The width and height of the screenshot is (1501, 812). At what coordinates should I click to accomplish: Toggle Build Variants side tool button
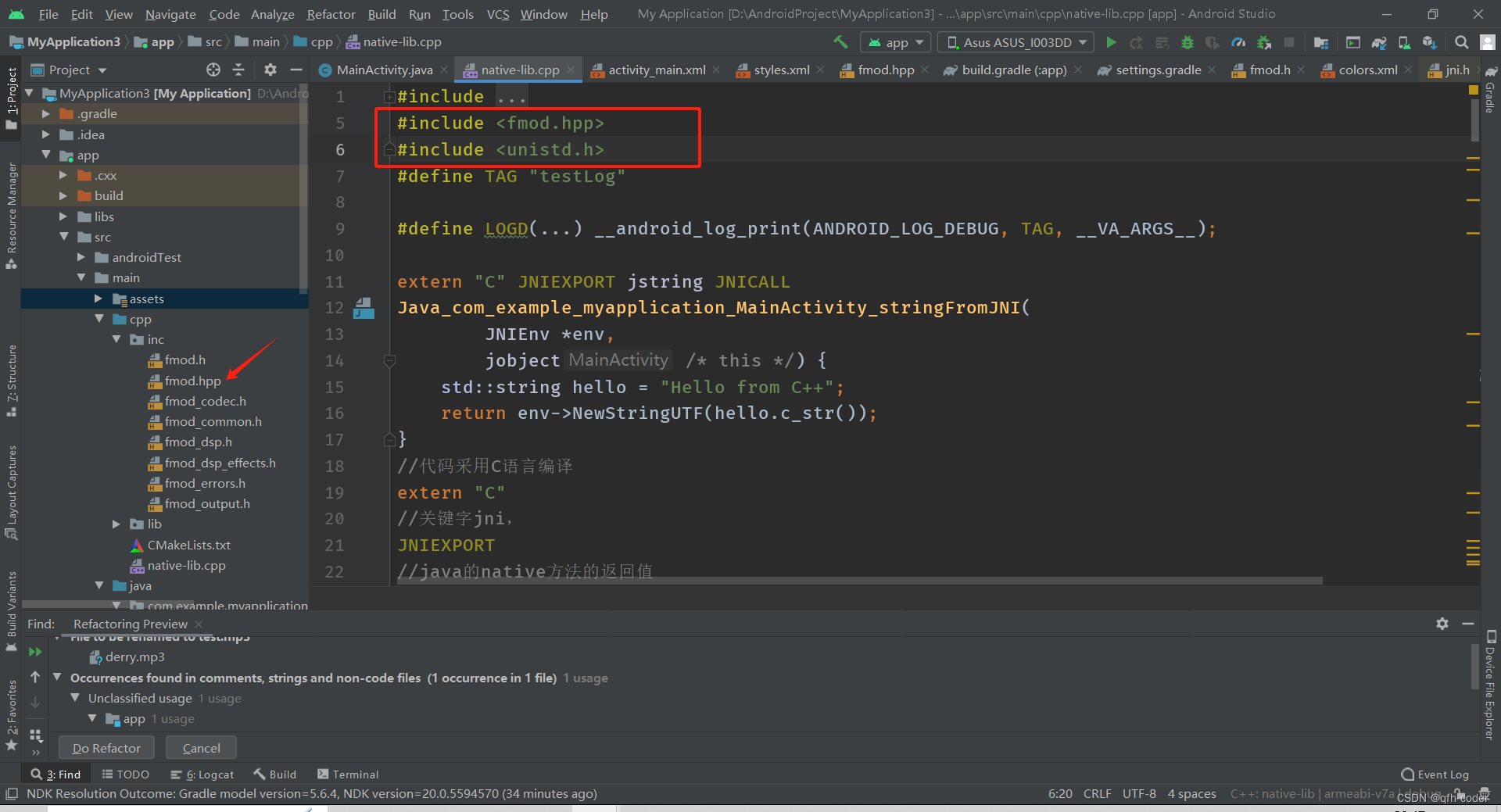coord(11,611)
